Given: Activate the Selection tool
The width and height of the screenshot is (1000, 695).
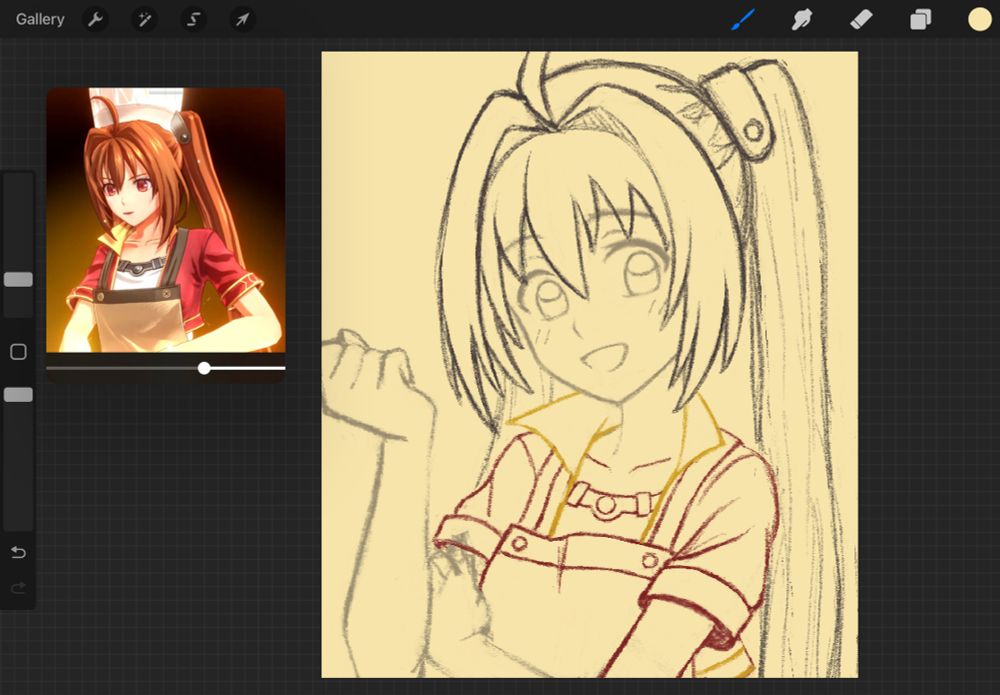Looking at the screenshot, I should pos(193,19).
